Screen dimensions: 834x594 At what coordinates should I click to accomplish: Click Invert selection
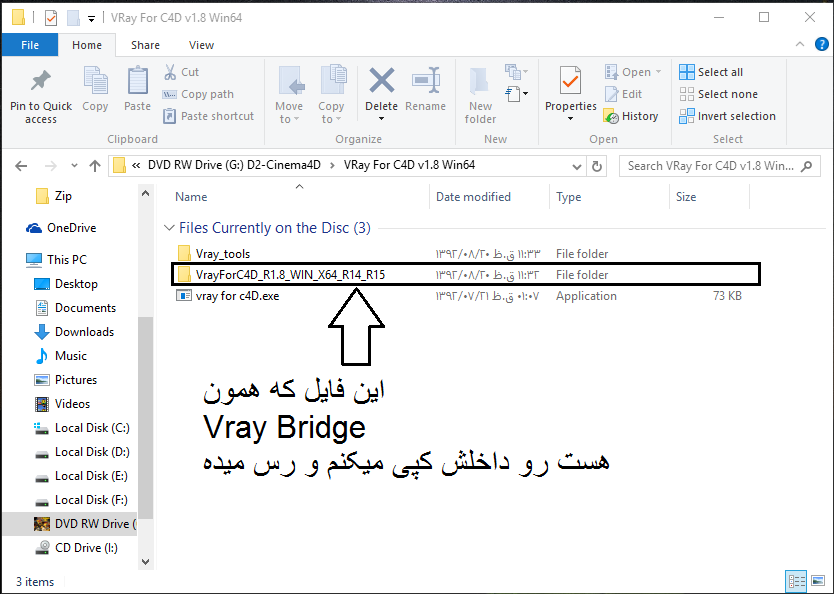coord(728,116)
